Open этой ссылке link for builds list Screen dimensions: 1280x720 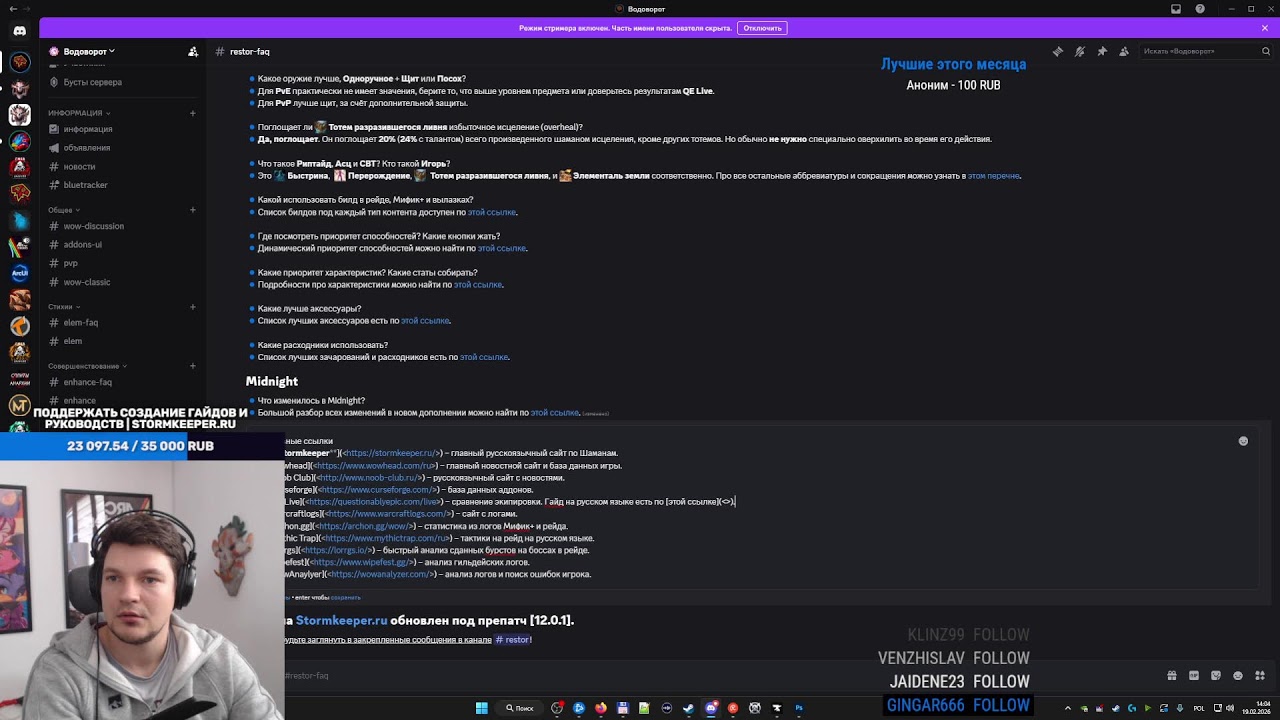click(492, 212)
